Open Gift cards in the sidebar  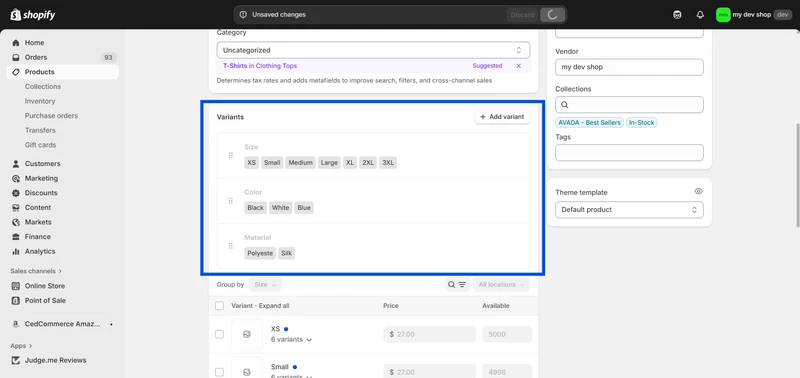point(40,145)
